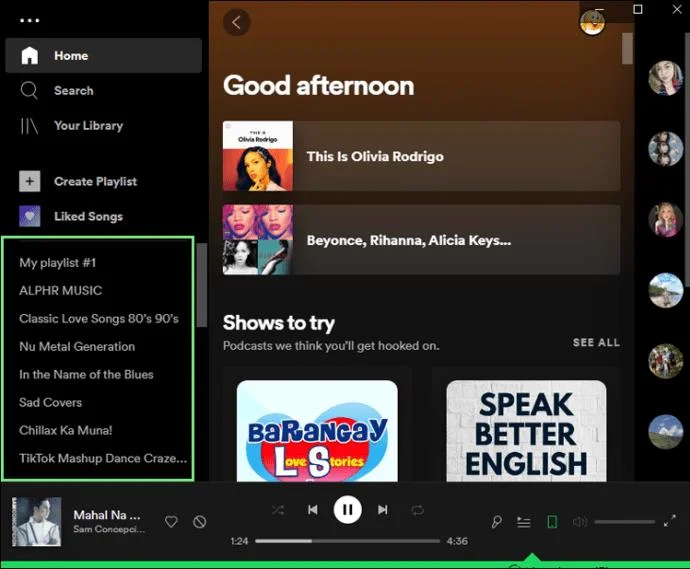Click the Search magnifier icon
Viewport: 690px width, 569px height.
pos(29,91)
